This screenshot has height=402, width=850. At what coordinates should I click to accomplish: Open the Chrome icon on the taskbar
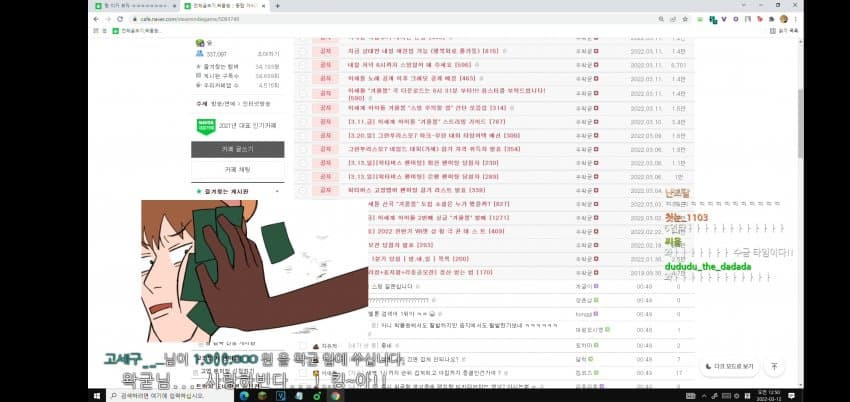[x=335, y=396]
